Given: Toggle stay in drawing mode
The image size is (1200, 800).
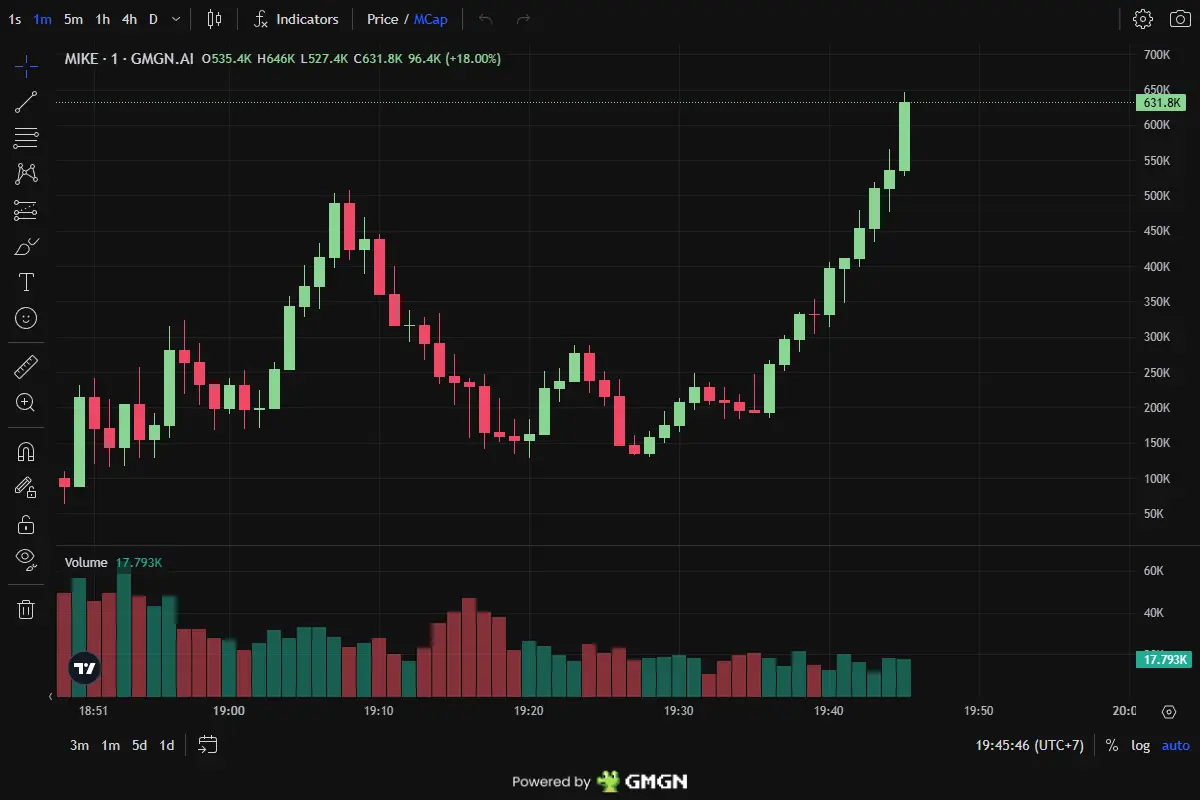Looking at the screenshot, I should (26, 488).
